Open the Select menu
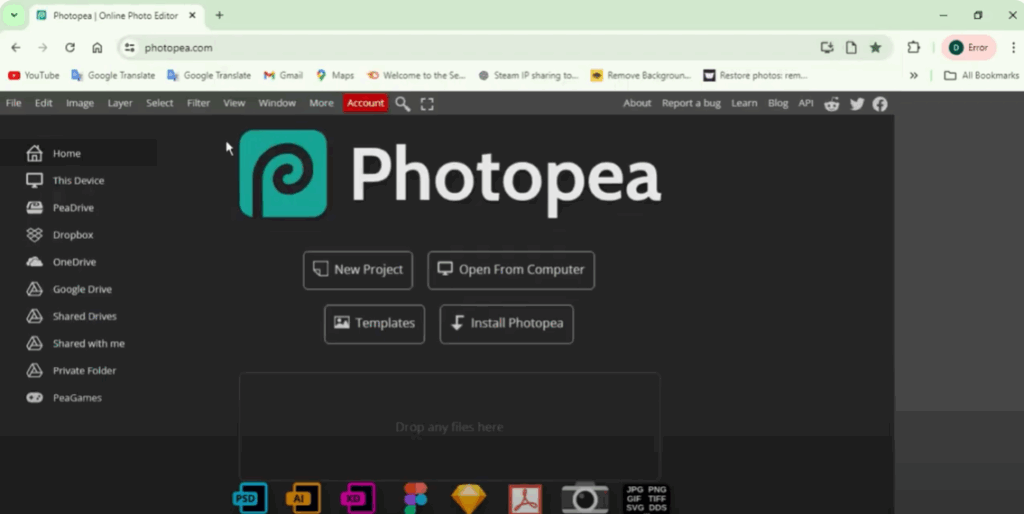Screen dimensions: 1024x514 coord(159,103)
